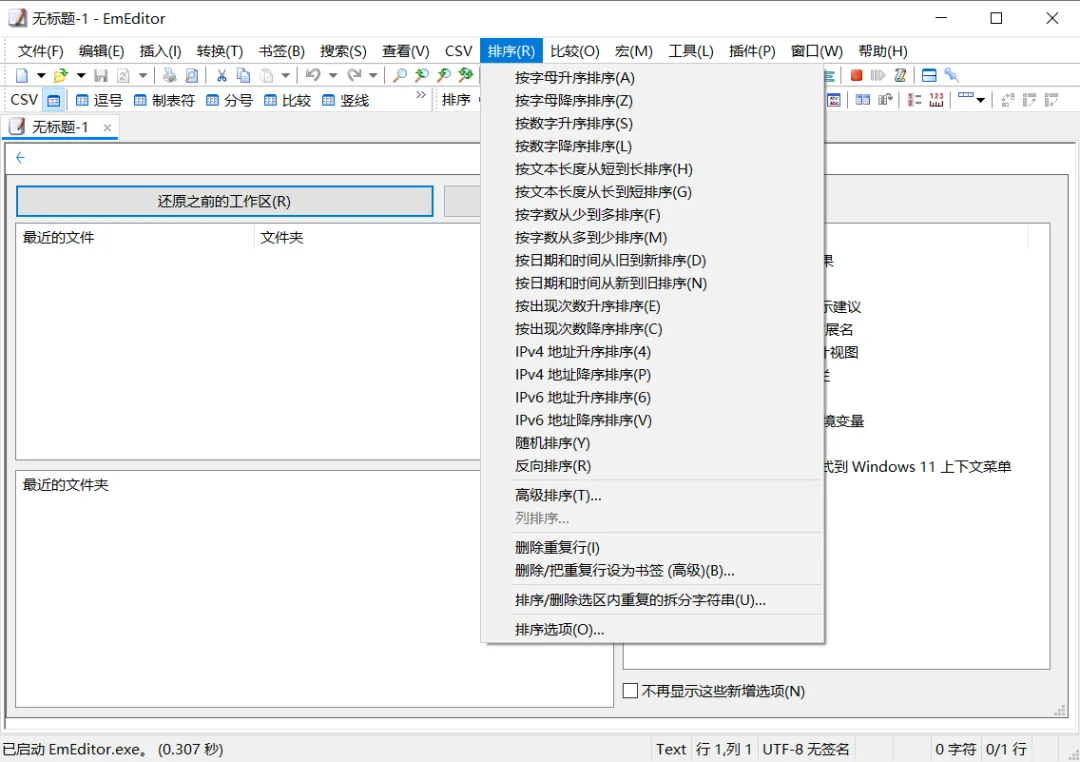
Task: Choose 按字母升序排序(A) menu item
Action: [652, 78]
